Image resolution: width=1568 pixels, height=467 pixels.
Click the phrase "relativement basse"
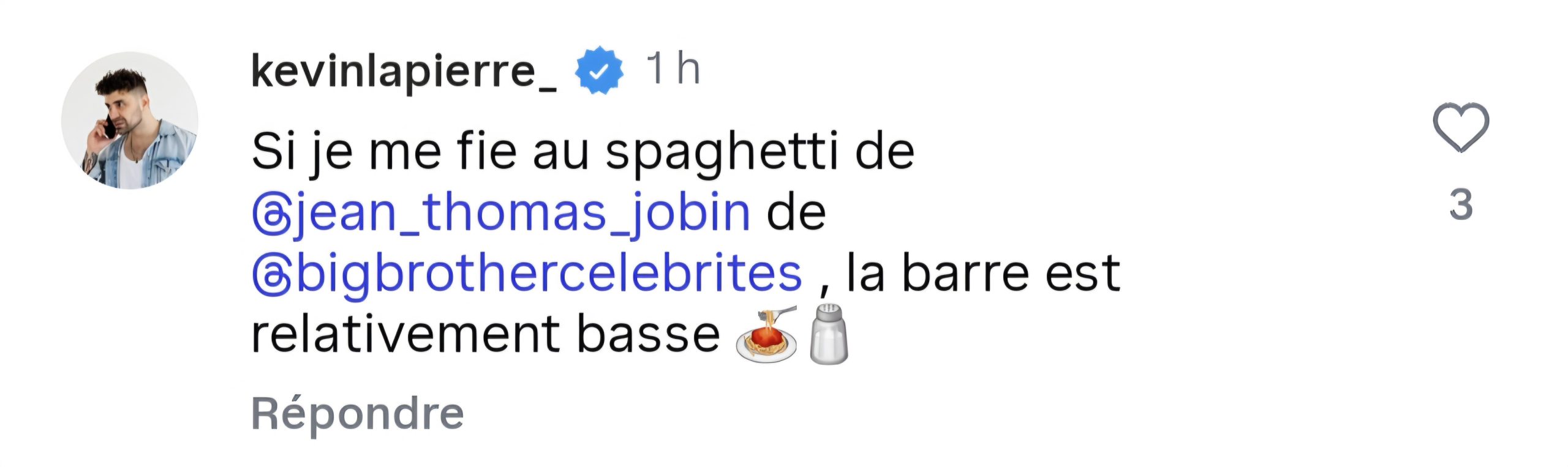click(x=485, y=335)
